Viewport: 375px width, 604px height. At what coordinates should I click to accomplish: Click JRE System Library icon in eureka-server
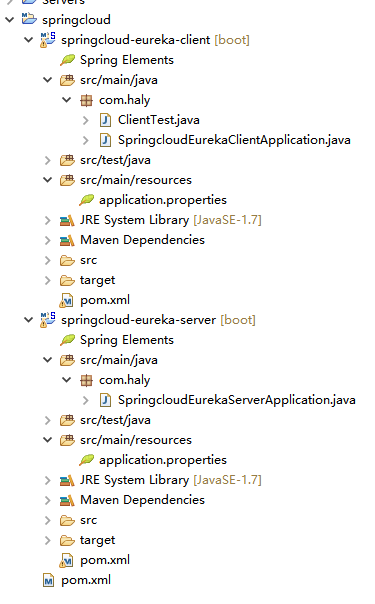tap(67, 480)
